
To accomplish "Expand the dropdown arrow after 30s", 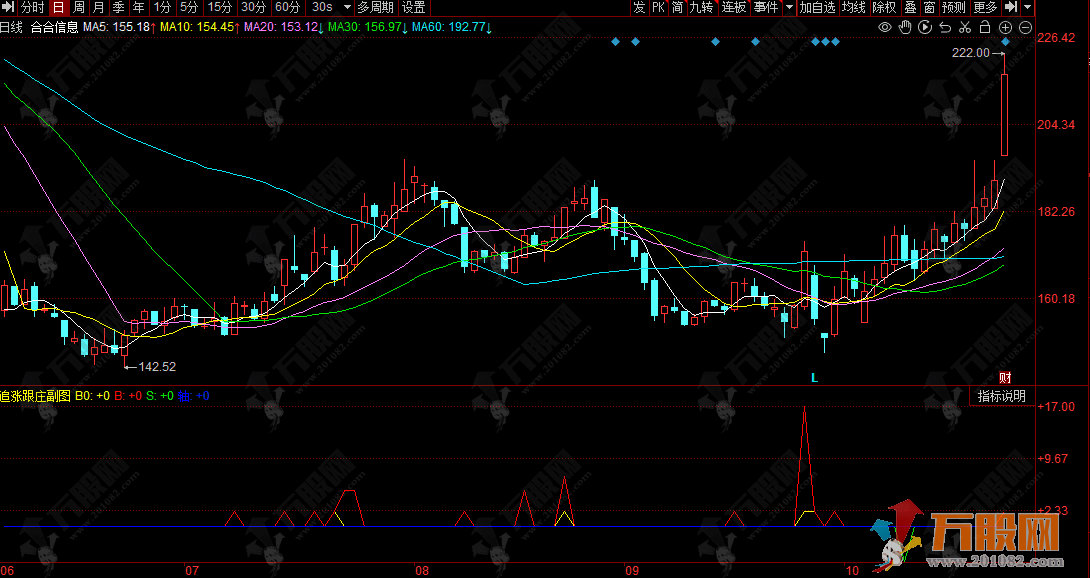I will click(x=345, y=8).
